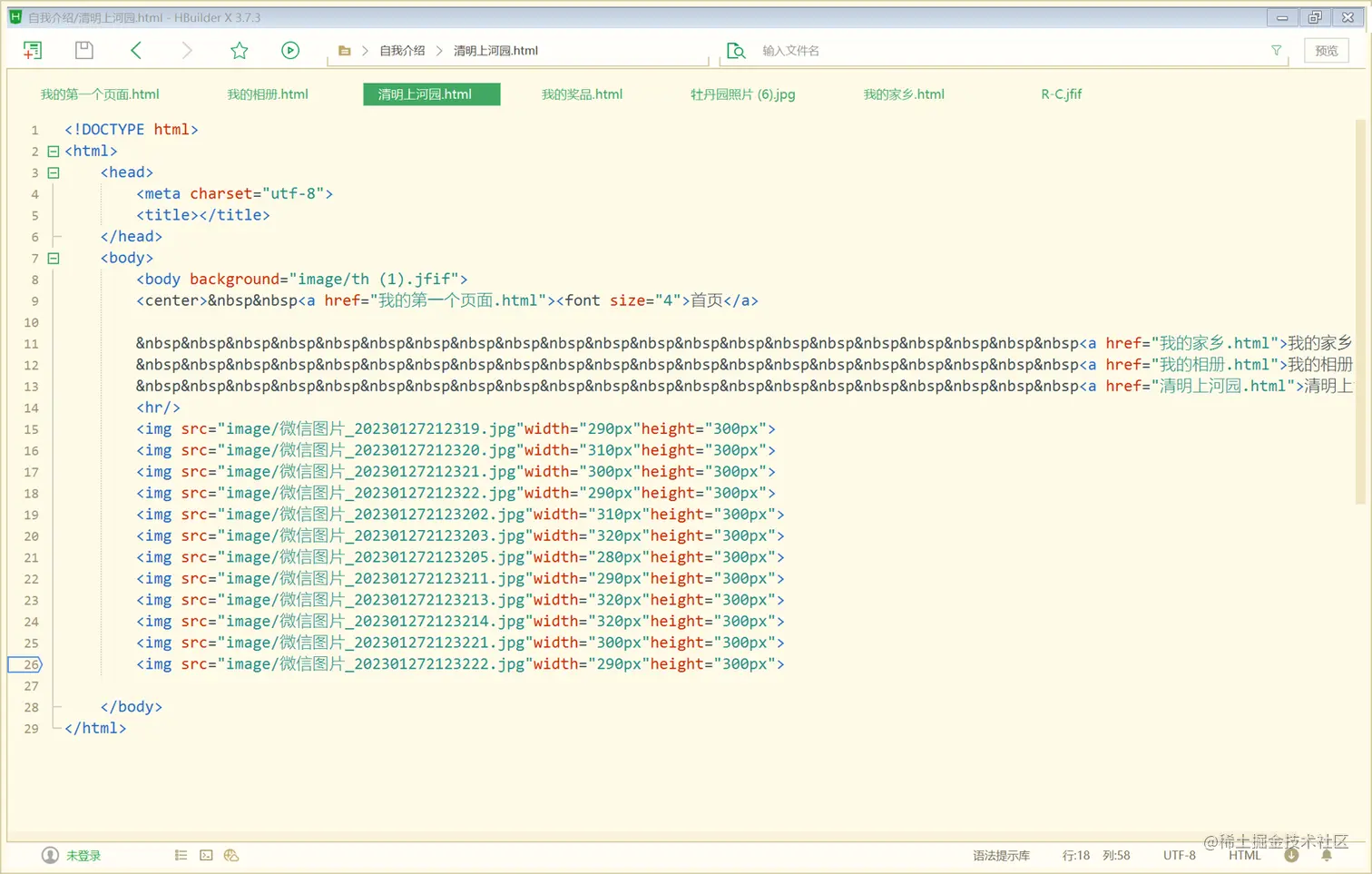Click the notification bell icon
The width and height of the screenshot is (1372, 874).
(x=1327, y=855)
